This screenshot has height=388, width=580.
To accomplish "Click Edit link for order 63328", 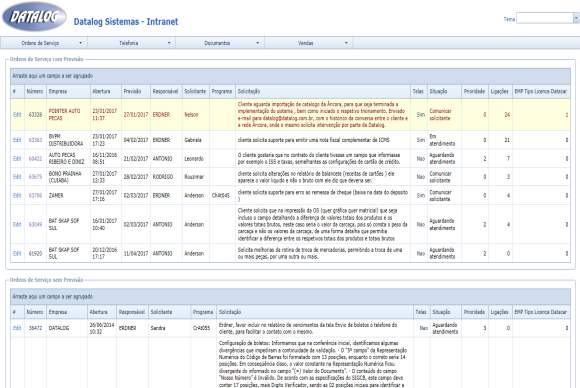I will click(17, 115).
